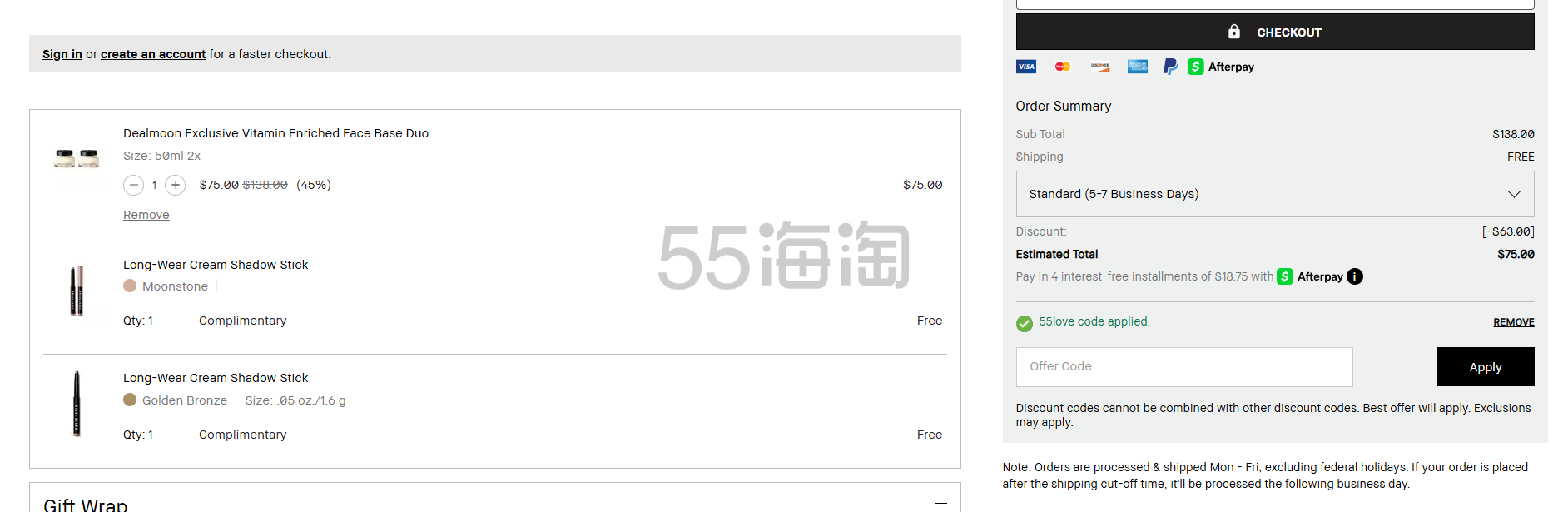Click the struck-through $138.00 price
This screenshot has width=1568, height=512.
(x=265, y=185)
